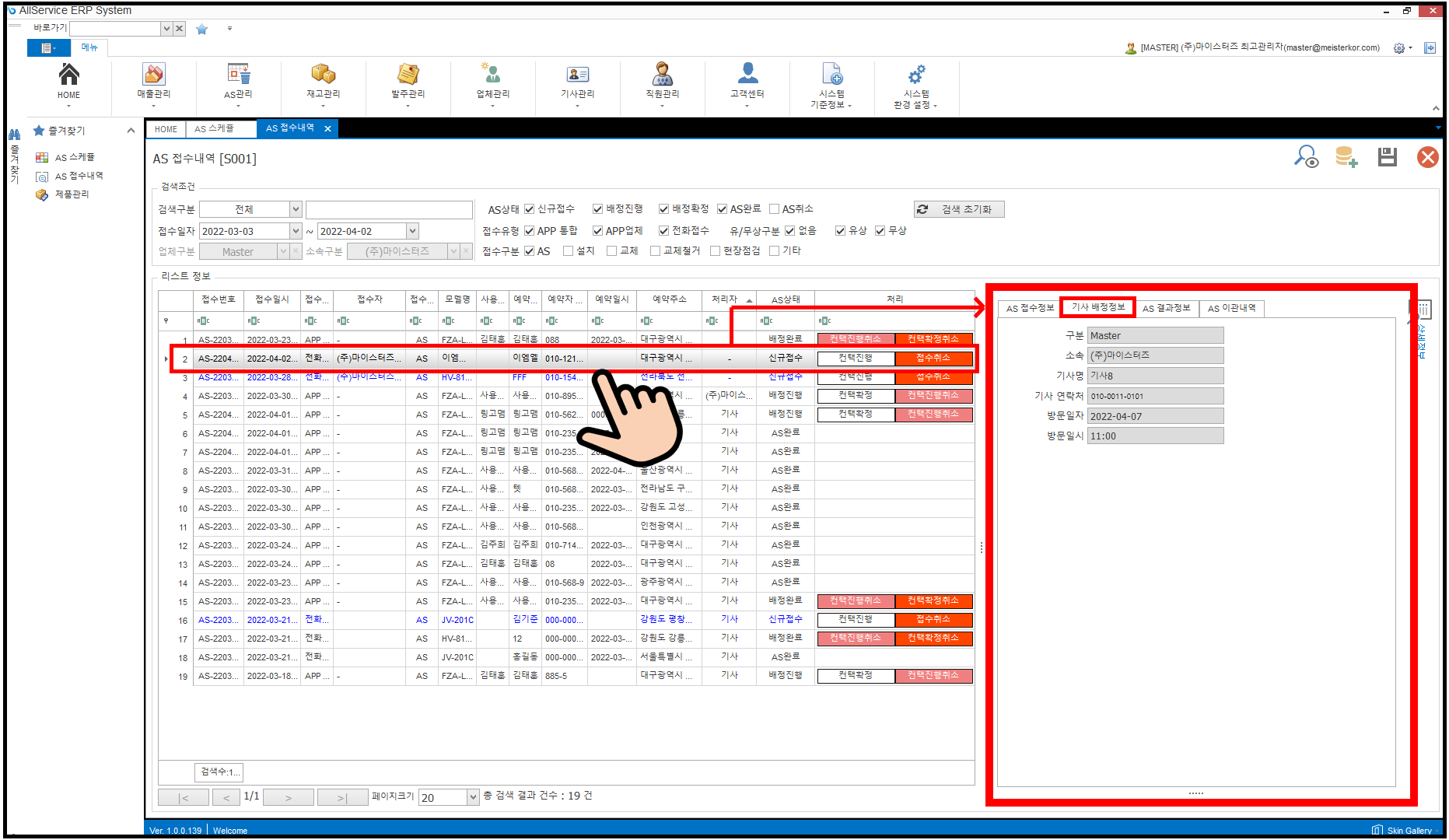Switch to the HOME tab
1449x840 pixels.
pyautogui.click(x=166, y=129)
